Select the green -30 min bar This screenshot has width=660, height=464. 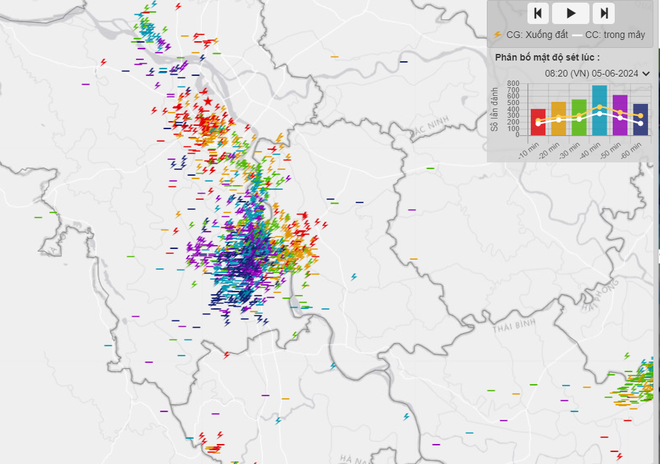click(x=579, y=117)
